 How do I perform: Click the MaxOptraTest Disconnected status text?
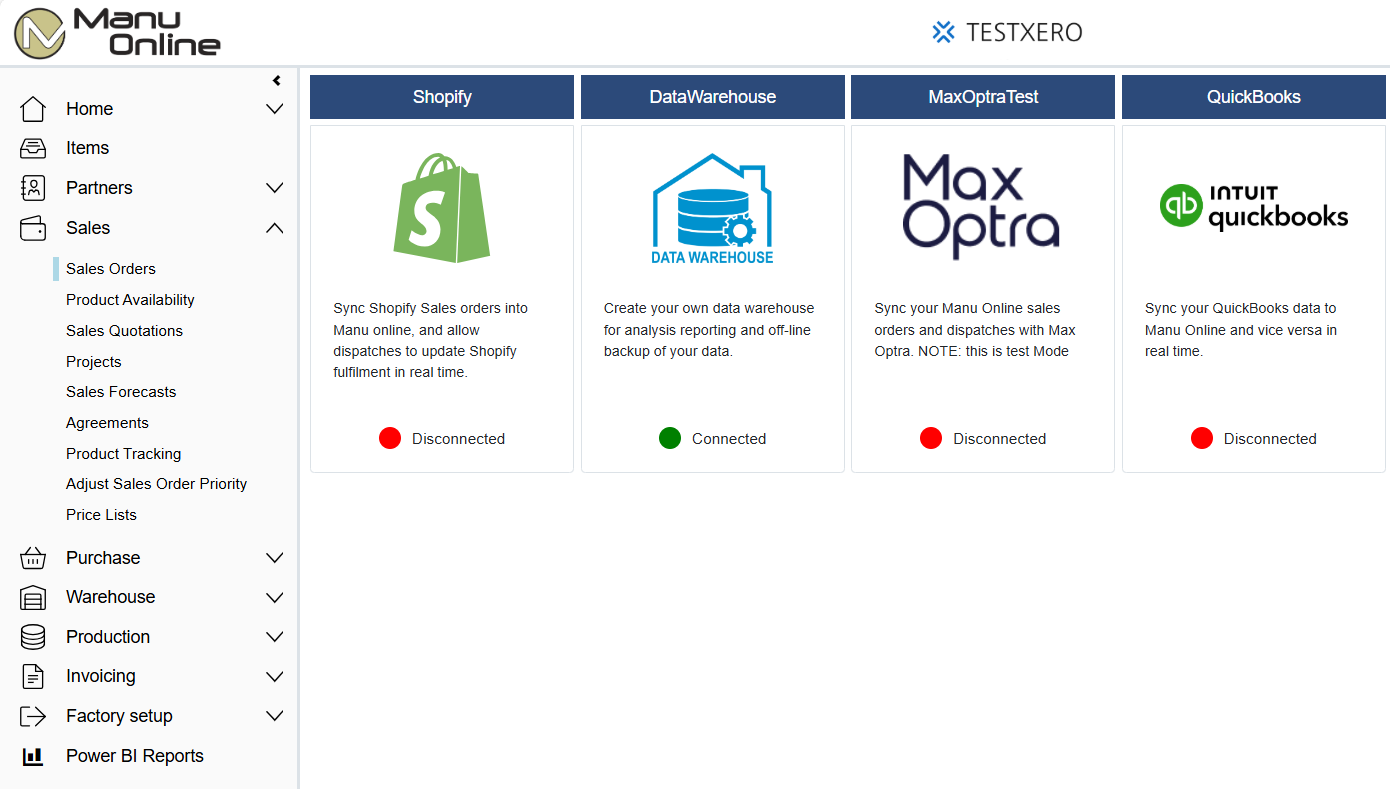(x=999, y=438)
